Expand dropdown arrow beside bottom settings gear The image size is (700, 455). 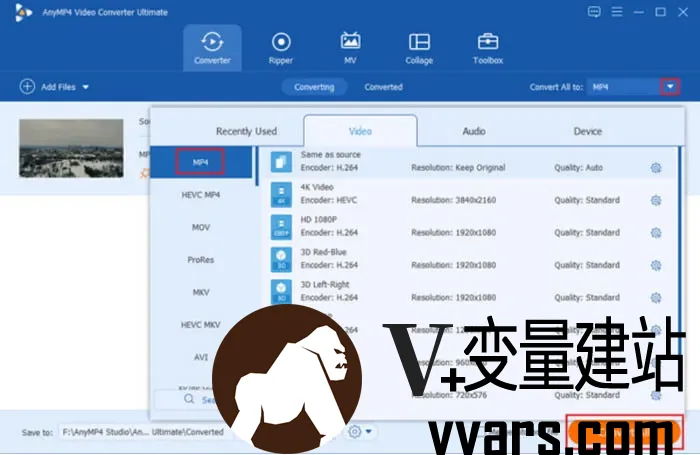click(369, 432)
